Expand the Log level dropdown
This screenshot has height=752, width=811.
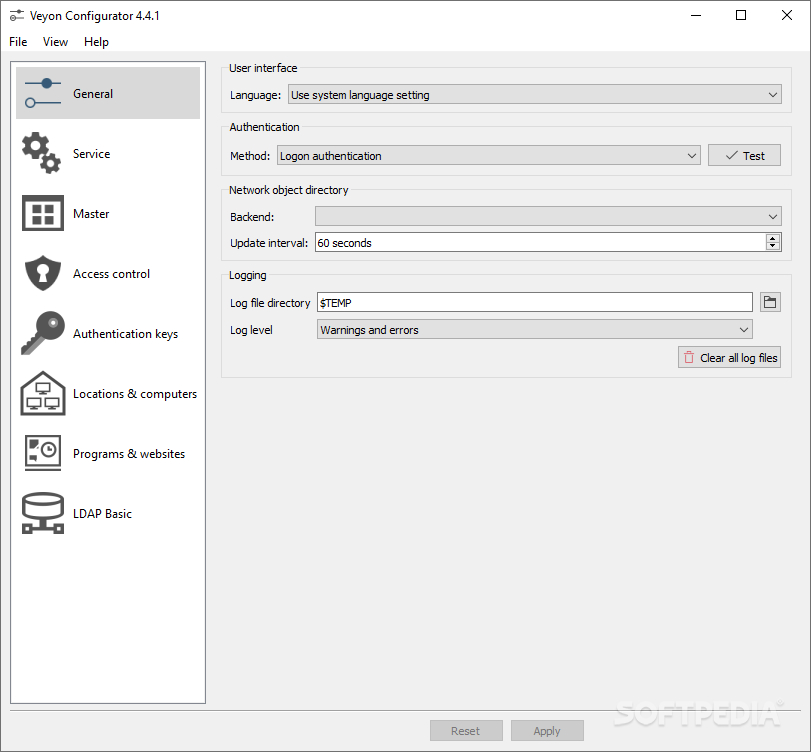tap(534, 329)
